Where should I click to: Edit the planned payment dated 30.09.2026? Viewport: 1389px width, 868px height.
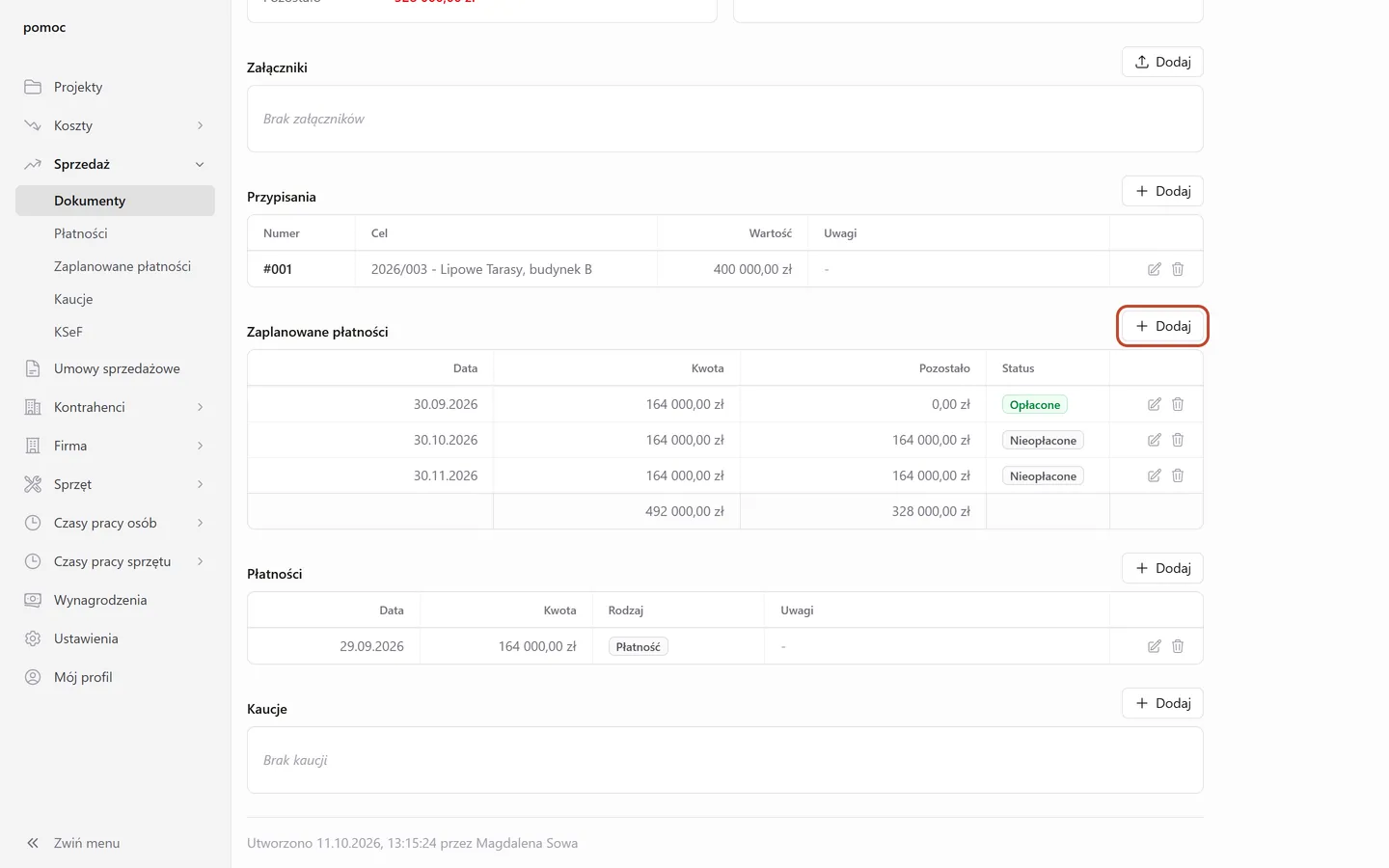(x=1154, y=404)
